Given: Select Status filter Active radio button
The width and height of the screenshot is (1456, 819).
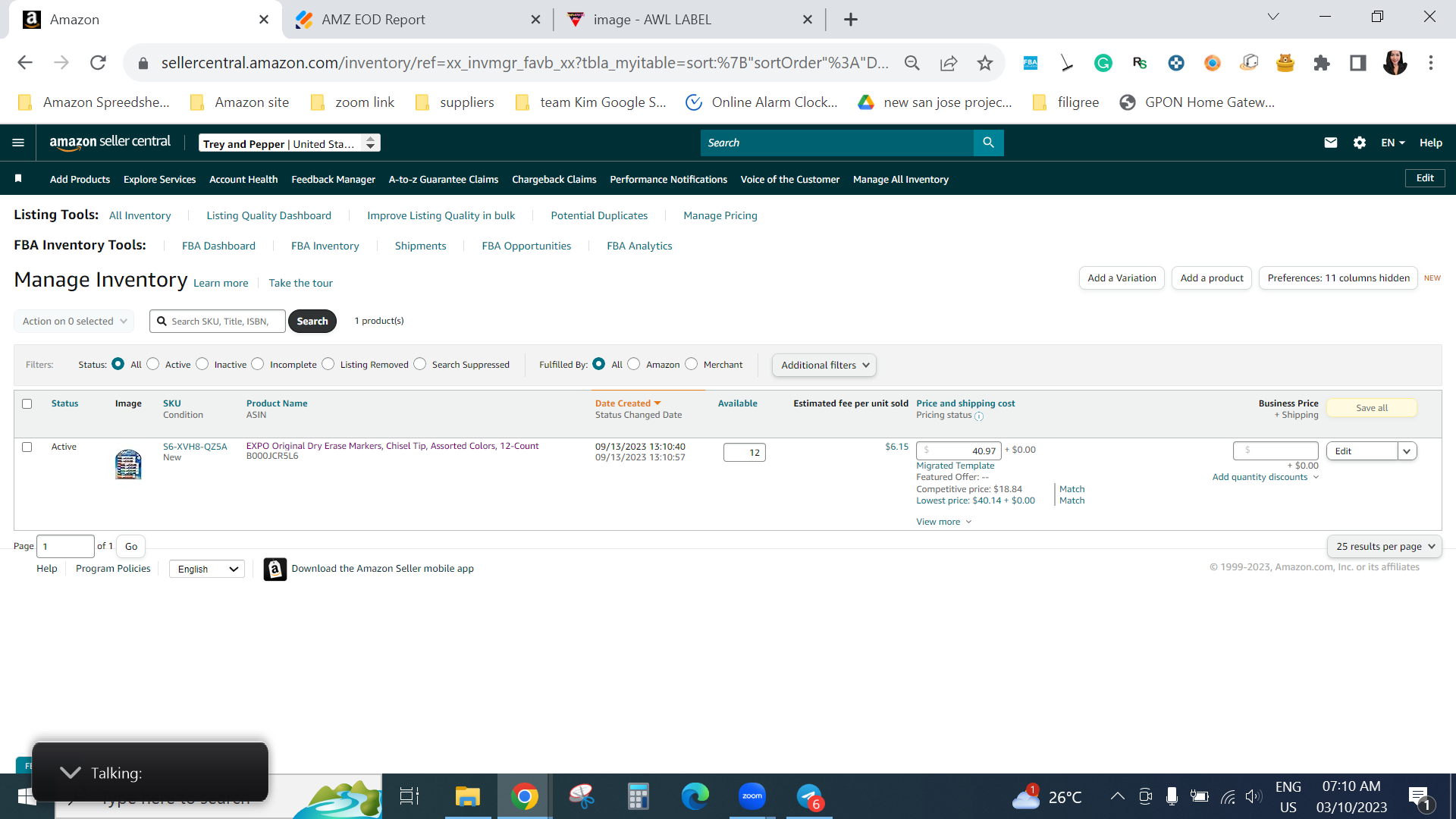Looking at the screenshot, I should (152, 364).
